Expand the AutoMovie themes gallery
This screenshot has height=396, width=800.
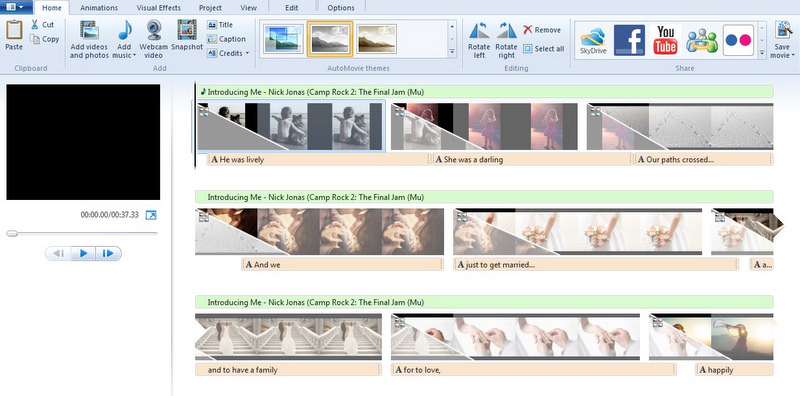452,52
